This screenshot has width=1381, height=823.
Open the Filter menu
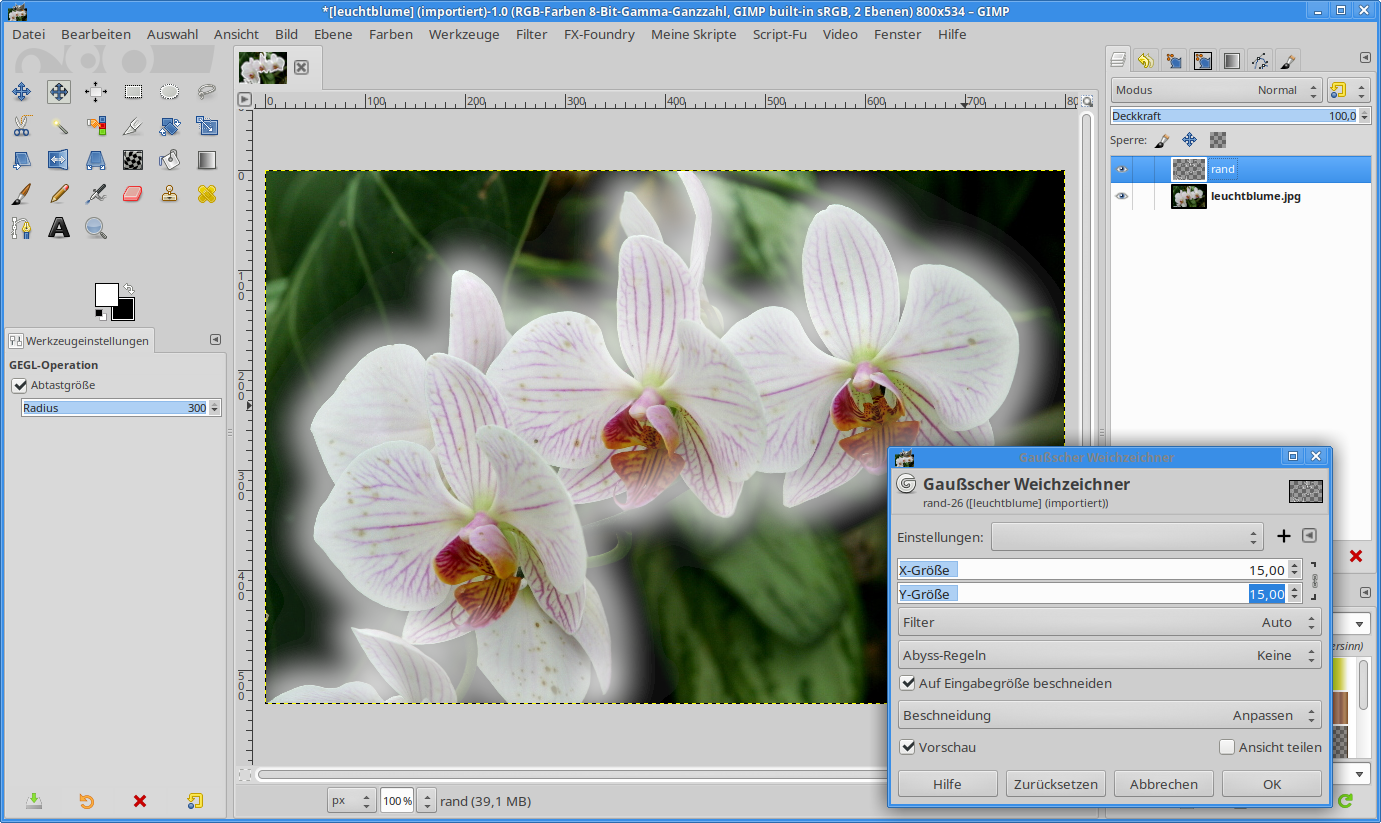(x=531, y=34)
